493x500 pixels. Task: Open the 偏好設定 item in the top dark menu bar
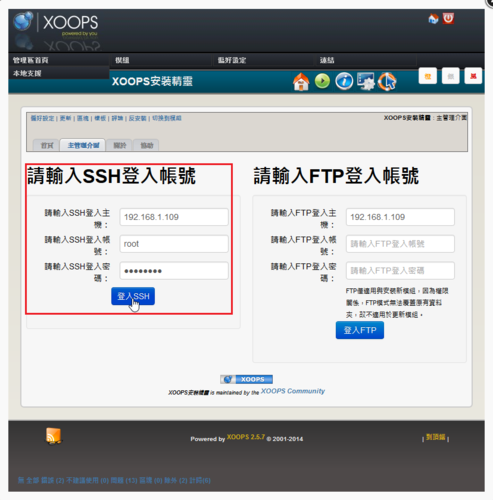click(232, 60)
